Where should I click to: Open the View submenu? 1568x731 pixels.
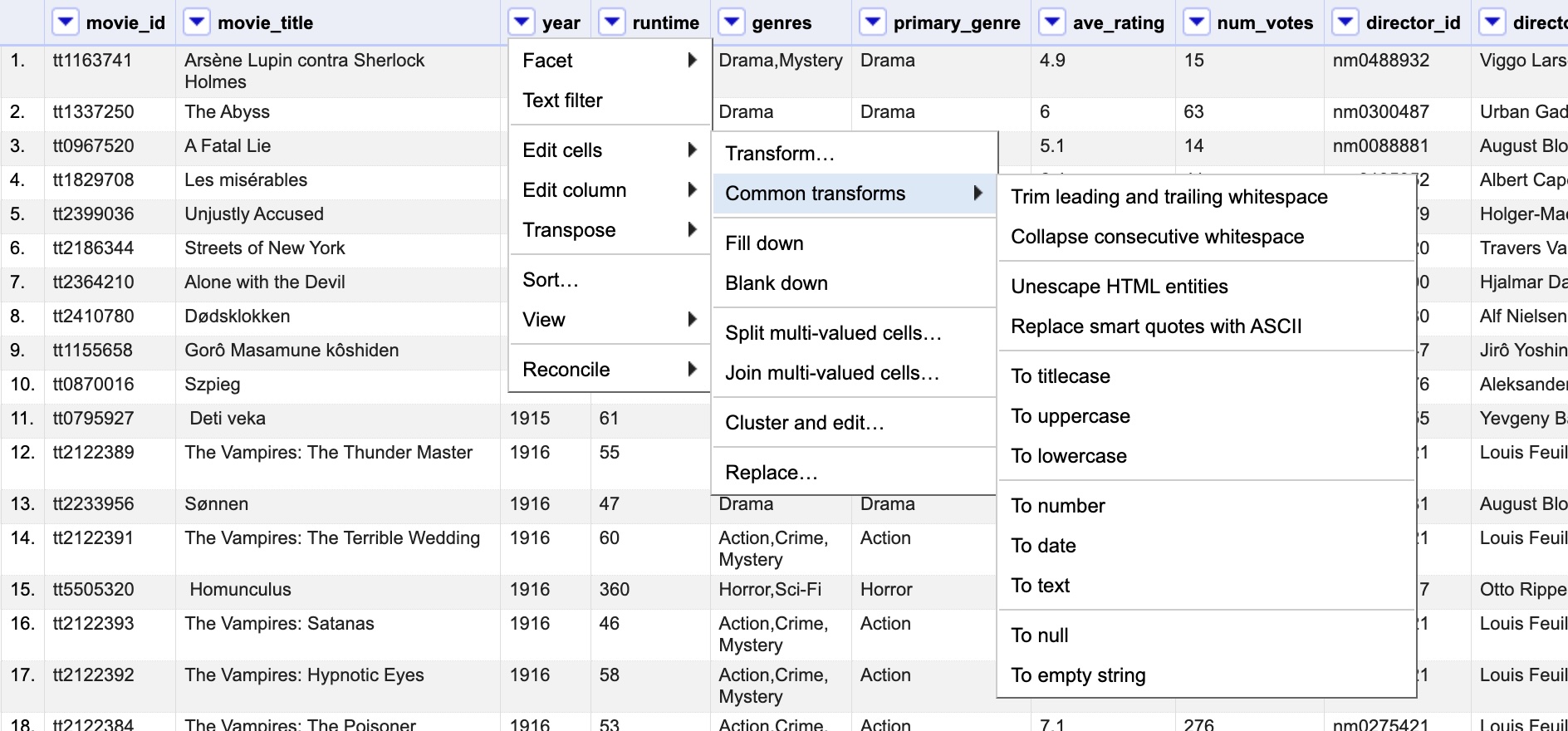point(610,320)
